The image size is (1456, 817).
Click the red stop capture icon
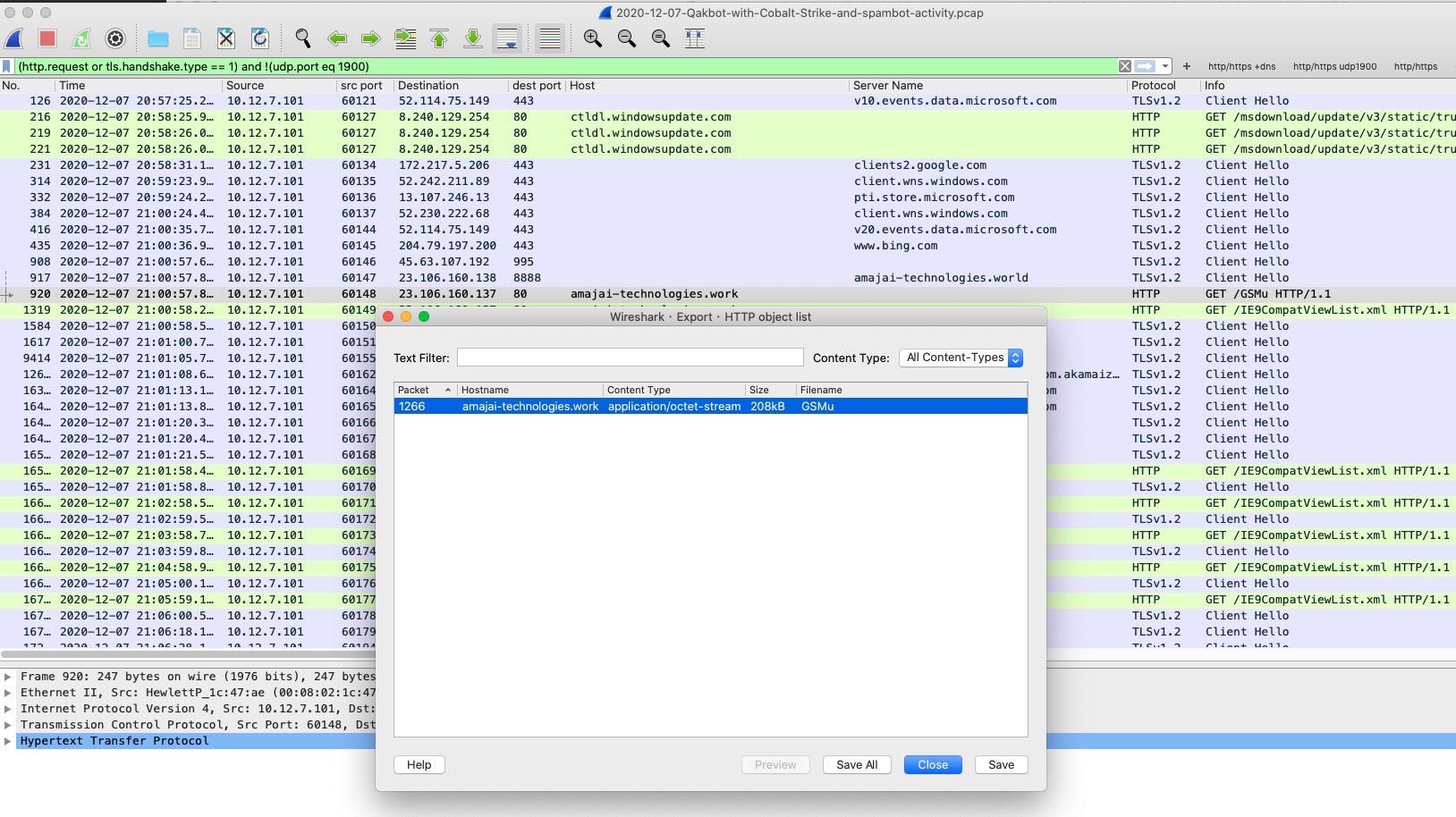[x=47, y=38]
